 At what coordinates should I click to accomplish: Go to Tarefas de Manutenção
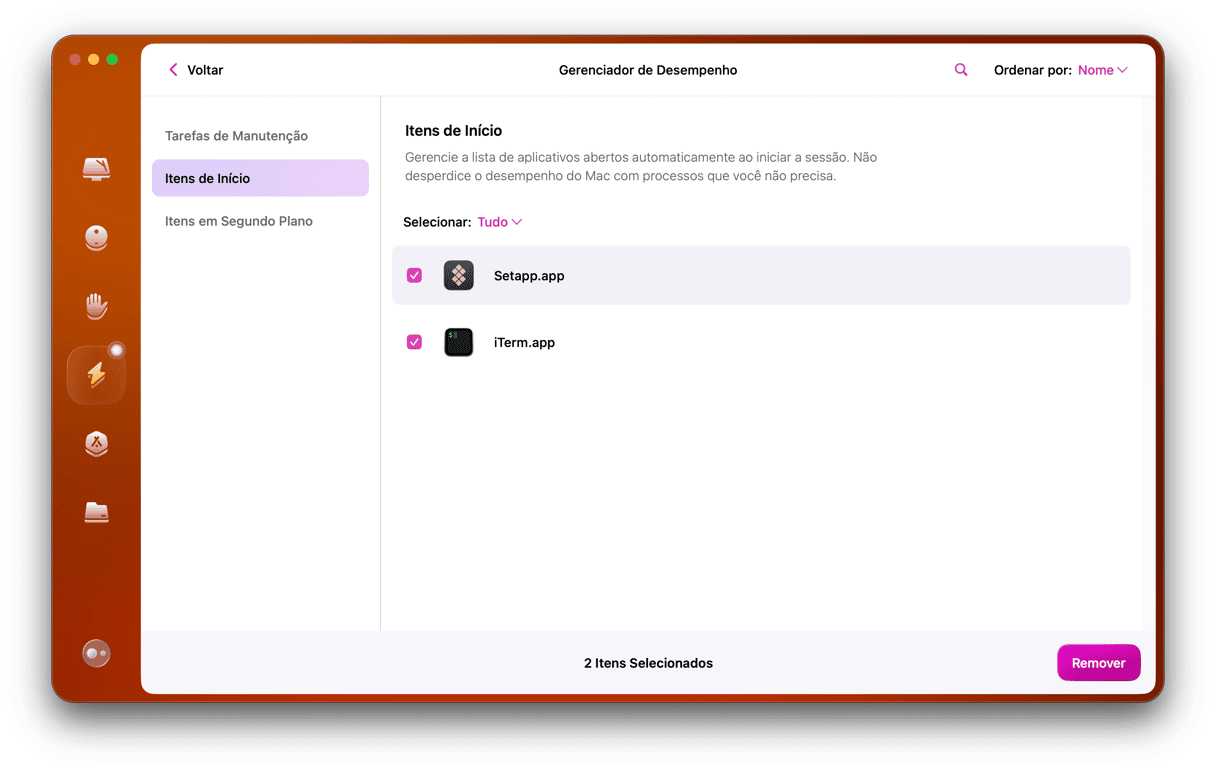[236, 136]
